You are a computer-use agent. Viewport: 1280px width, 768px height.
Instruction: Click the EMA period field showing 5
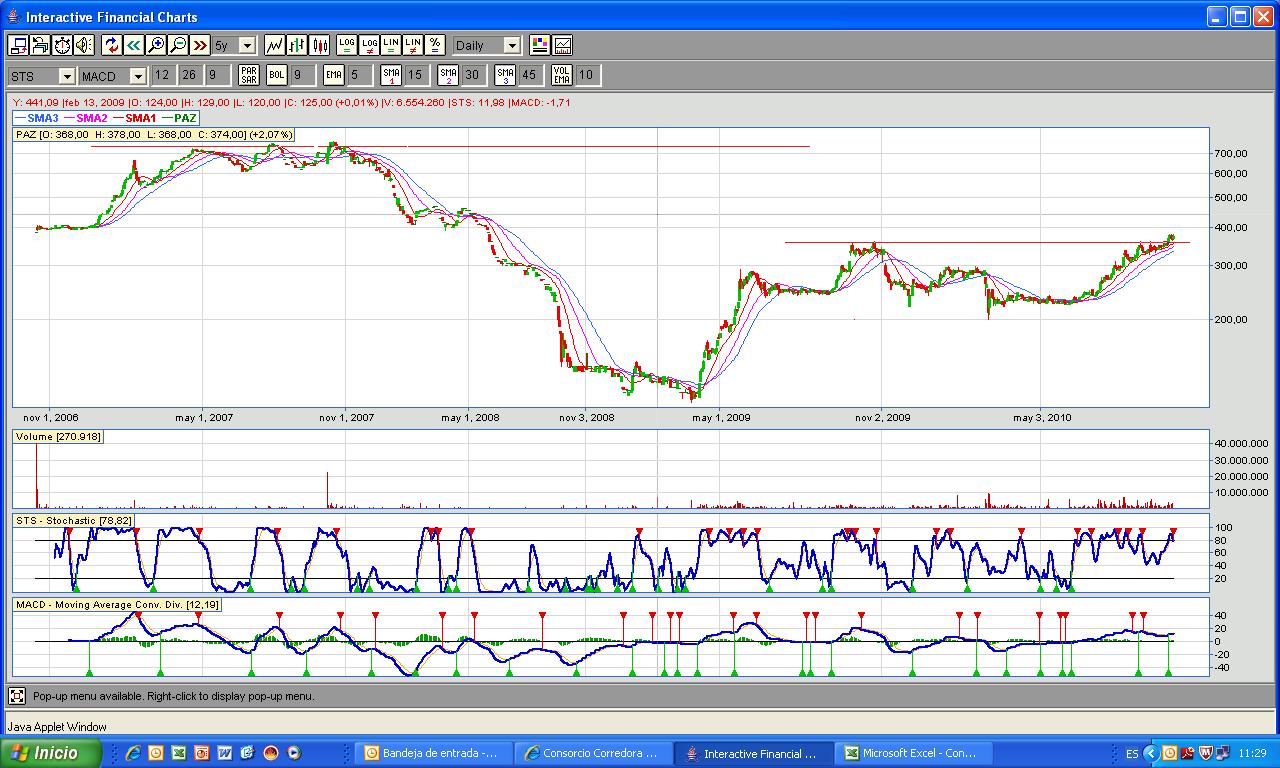pos(360,75)
